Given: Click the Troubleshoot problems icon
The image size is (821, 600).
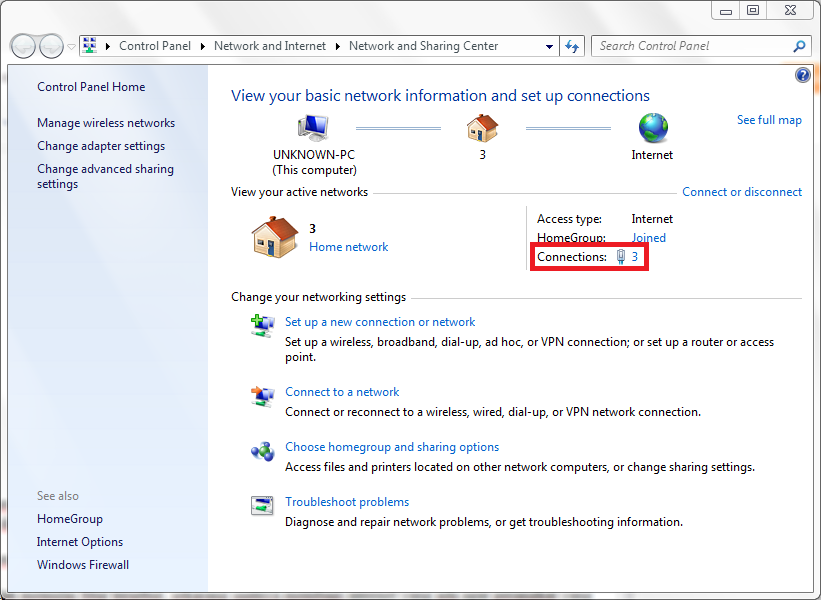Looking at the screenshot, I should click(262, 506).
